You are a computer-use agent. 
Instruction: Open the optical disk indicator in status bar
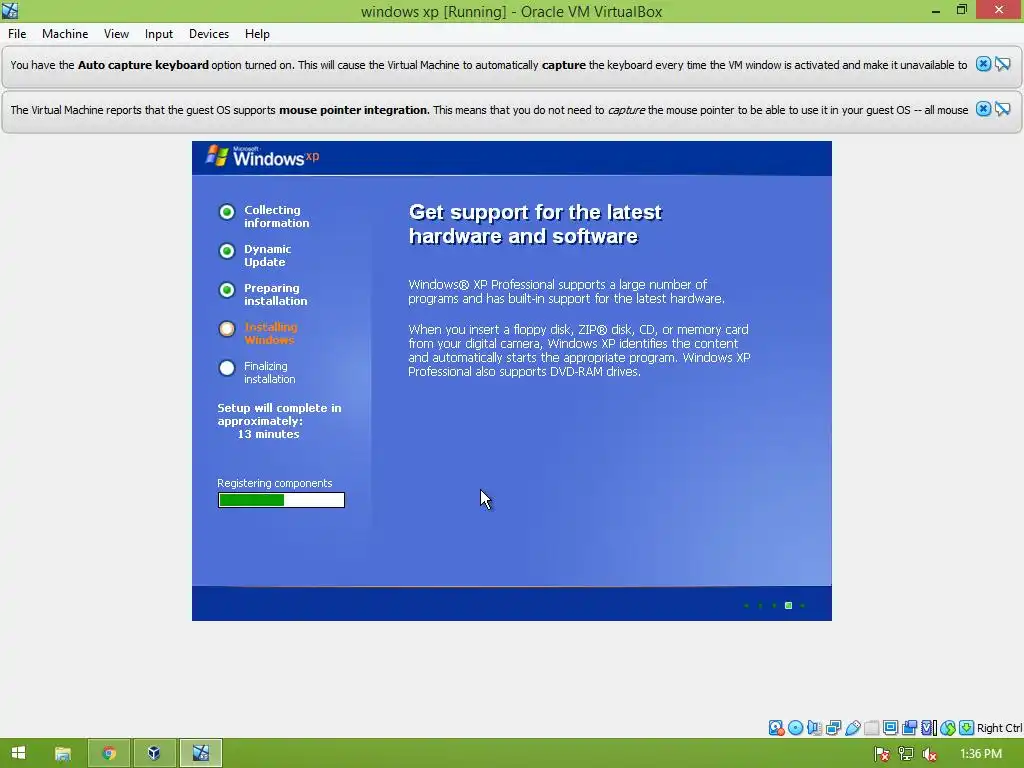click(795, 728)
